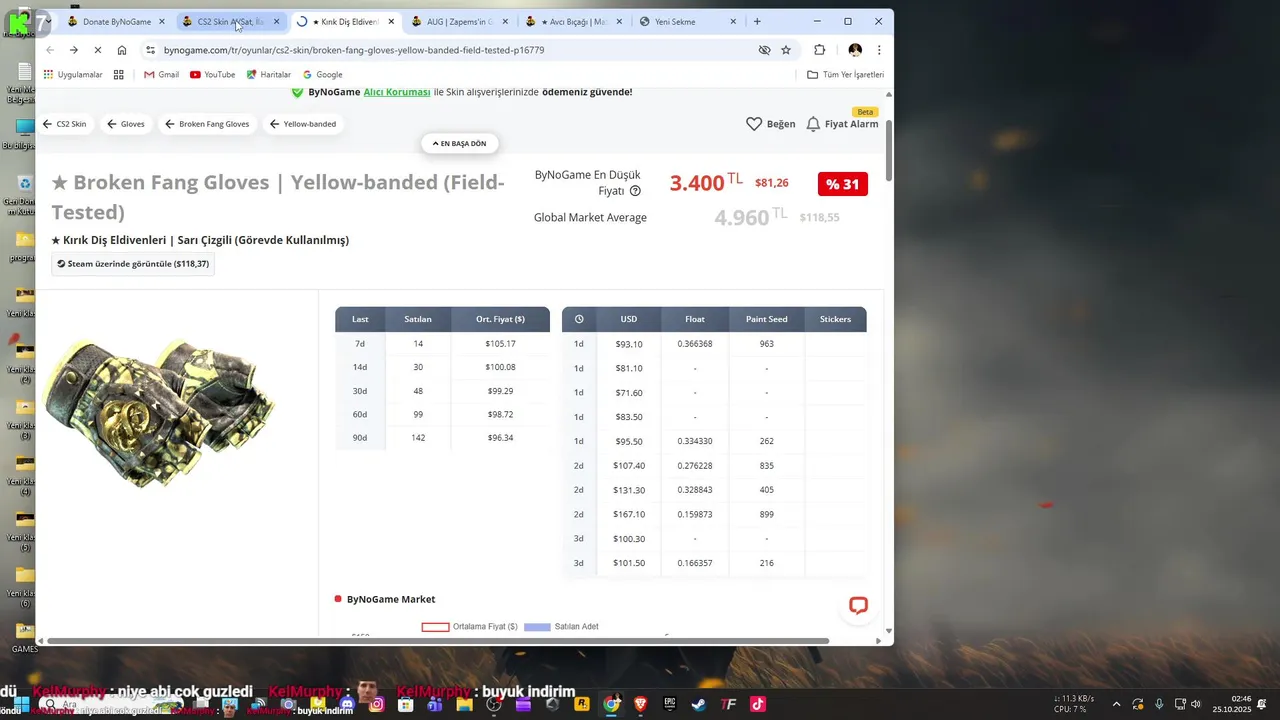The width and height of the screenshot is (1280, 720).
Task: Open the Extensions puzzle icon
Action: tap(820, 50)
